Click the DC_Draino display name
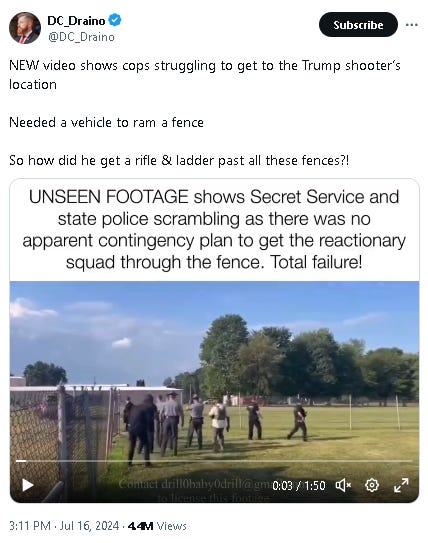Screen dimensions: 428x543 click(x=76, y=21)
